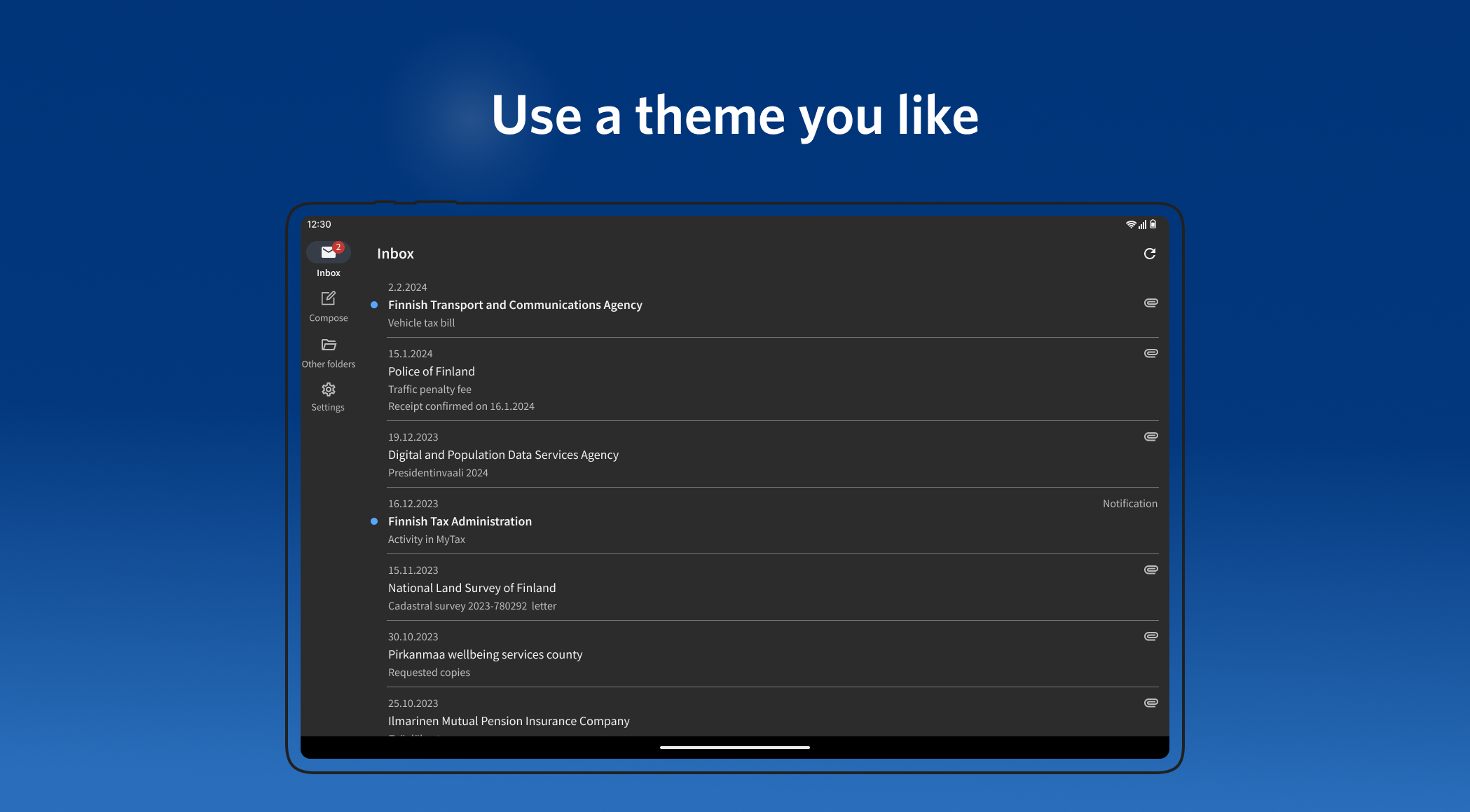Open the Settings gear icon
This screenshot has width=1470, height=812.
tap(328, 390)
